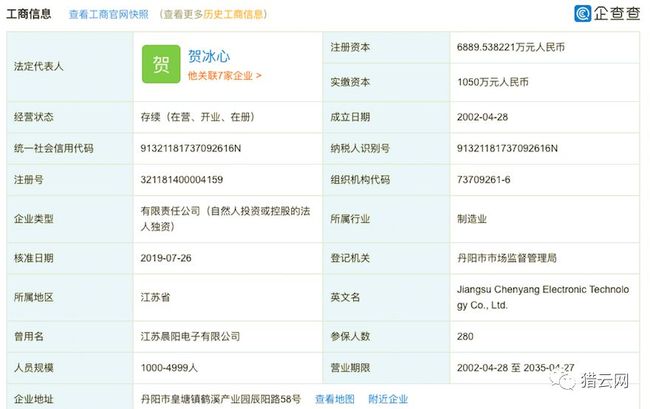
Task: Click the 法定代表人 label cell
Action: [70, 66]
